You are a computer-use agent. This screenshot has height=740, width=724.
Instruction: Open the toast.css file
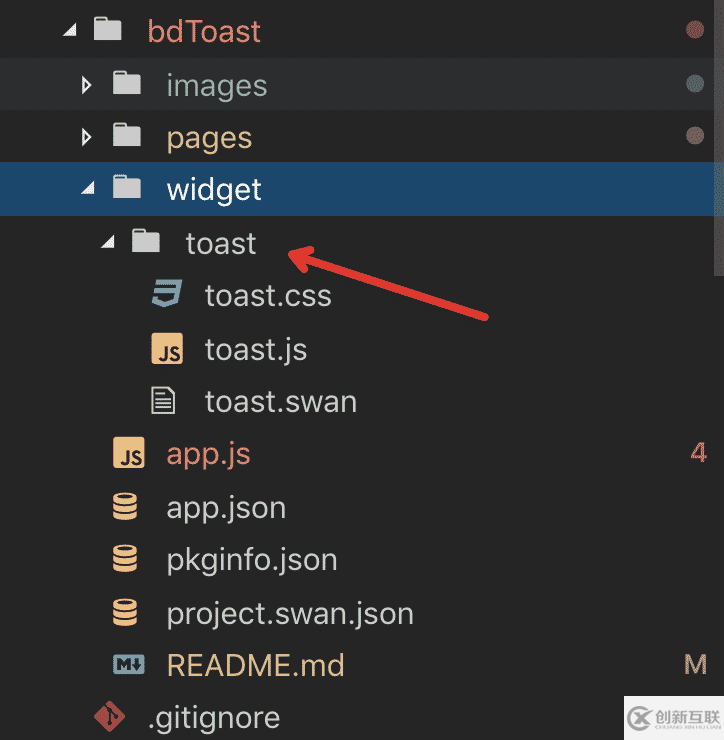[x=268, y=296]
